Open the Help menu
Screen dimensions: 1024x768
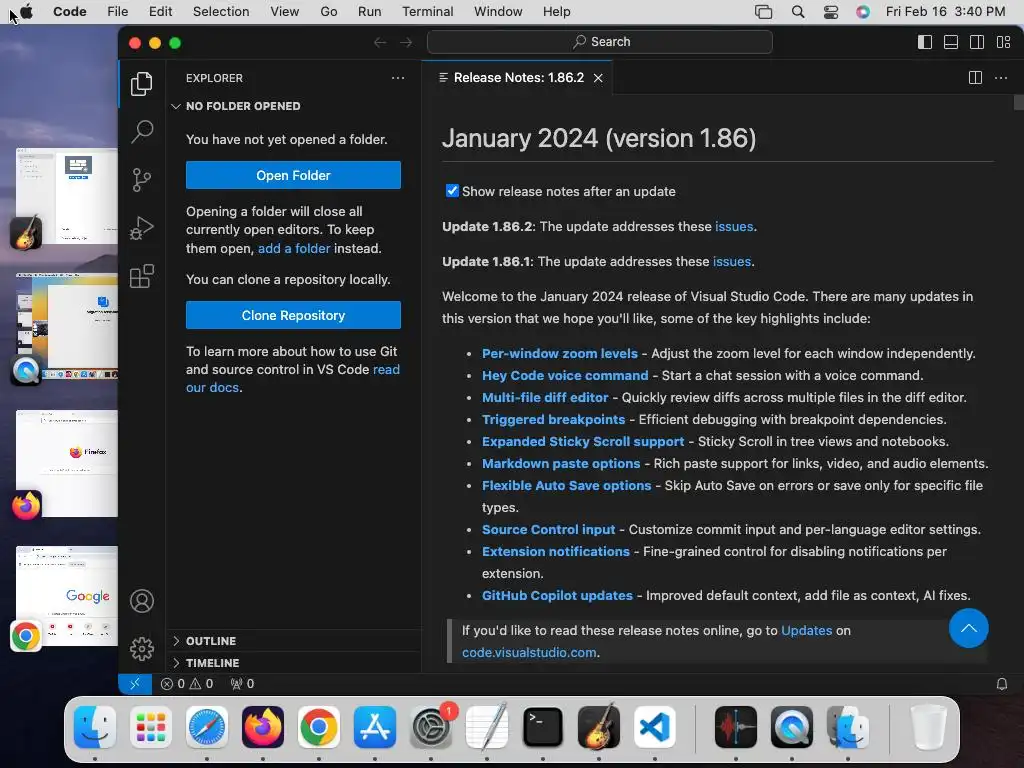(x=556, y=12)
